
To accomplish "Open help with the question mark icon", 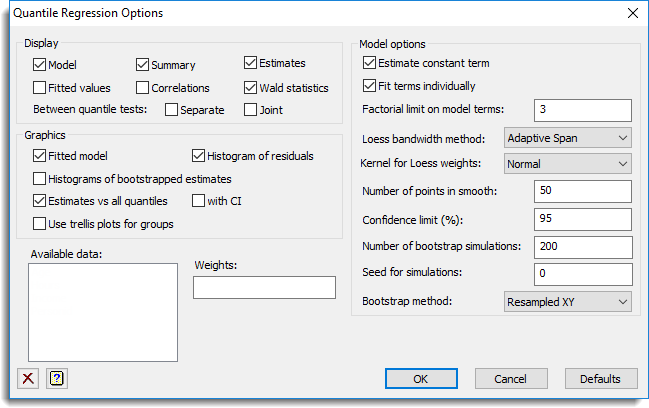I will (x=57, y=378).
